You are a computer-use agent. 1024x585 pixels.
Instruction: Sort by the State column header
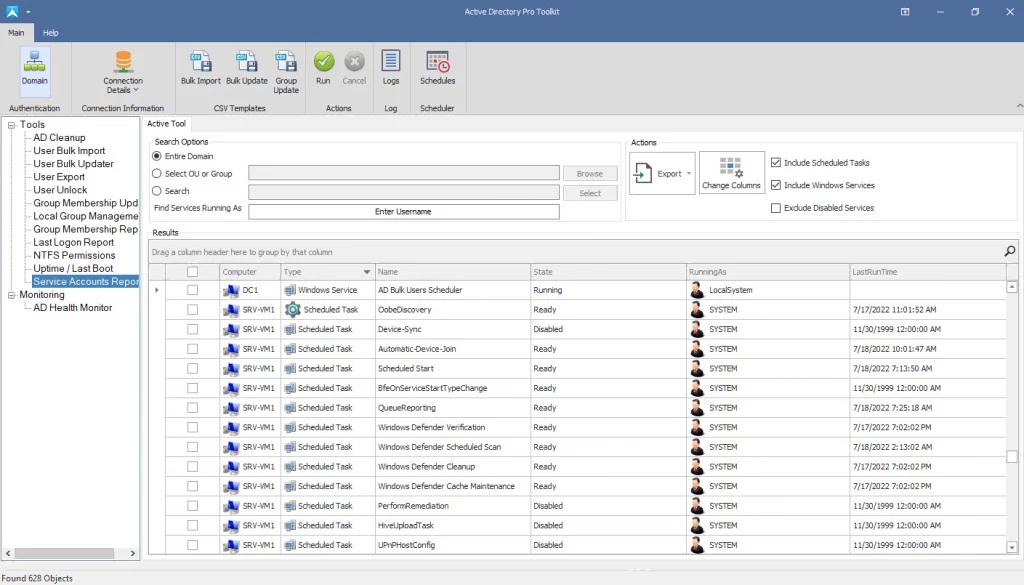pos(608,272)
